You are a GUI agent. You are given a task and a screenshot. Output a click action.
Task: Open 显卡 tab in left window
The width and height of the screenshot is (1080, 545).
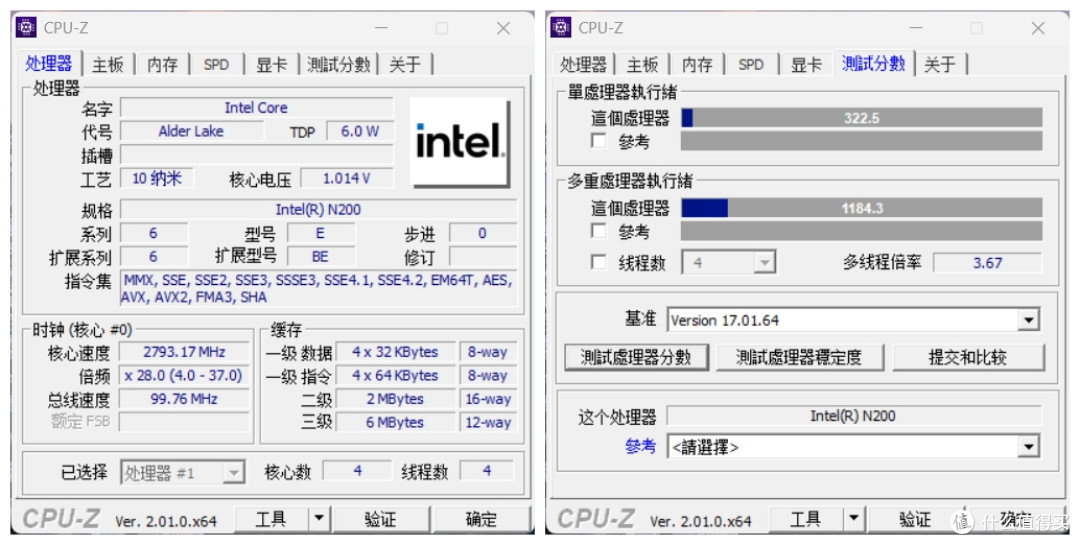coord(271,65)
